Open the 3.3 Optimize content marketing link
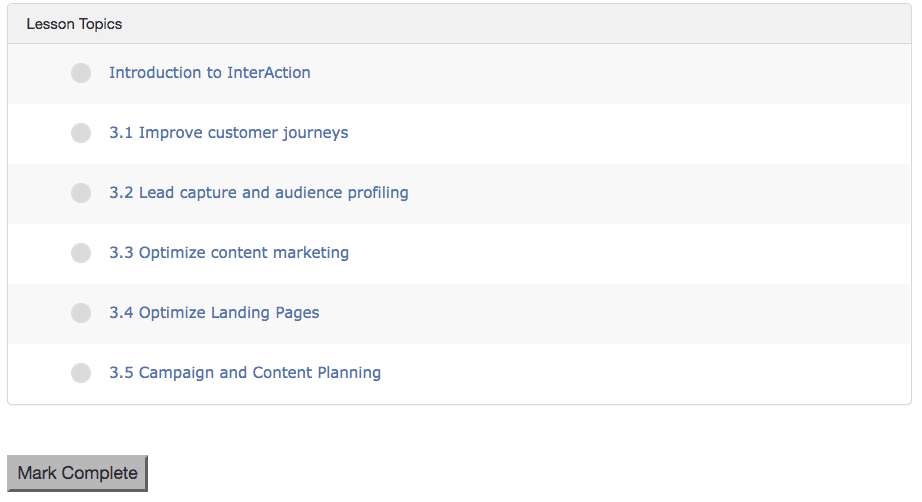Screen dimensions: 922x502 click(x=229, y=253)
